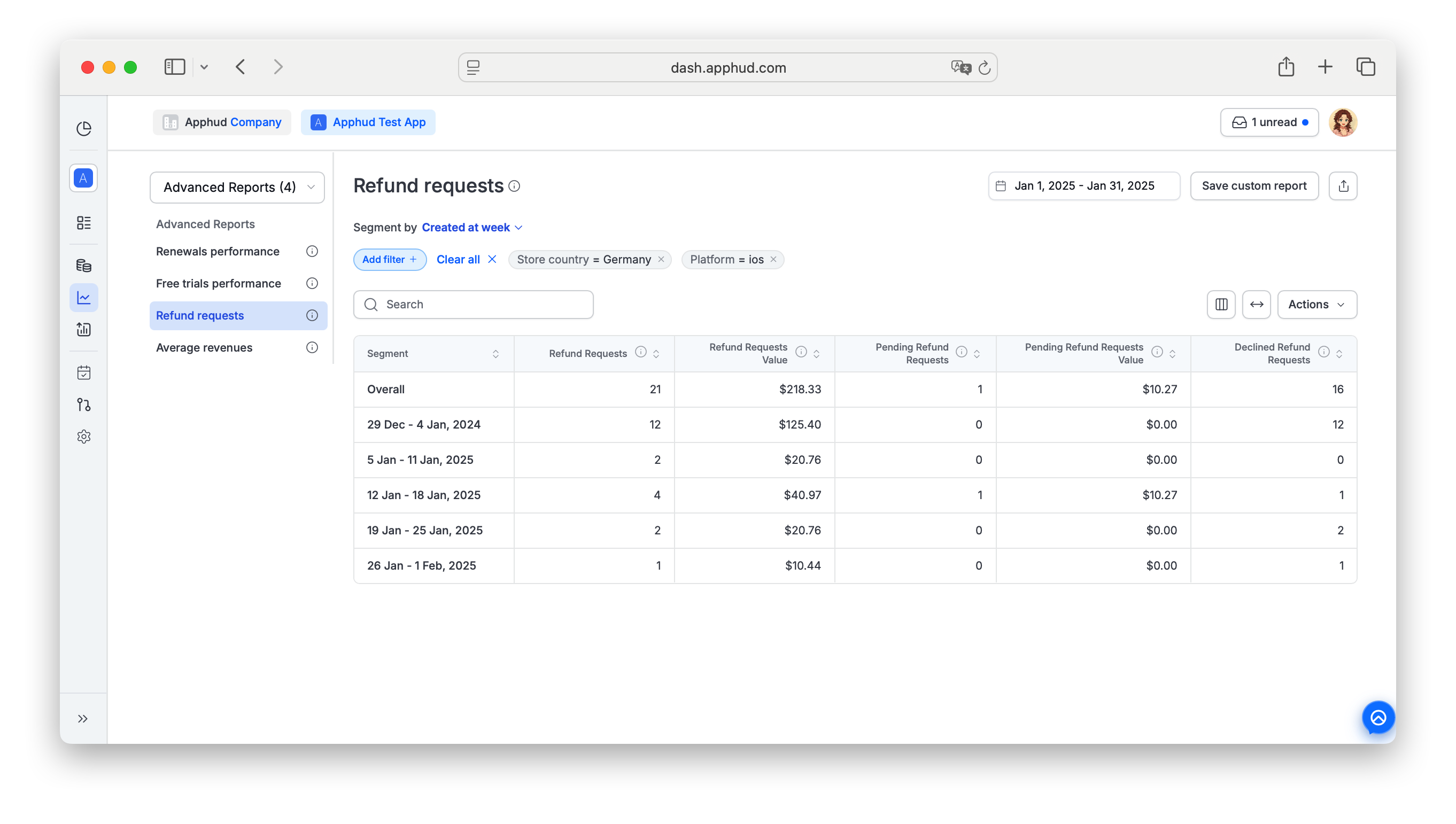Image resolution: width=1456 pixels, height=824 pixels.
Task: Click Save custom report button
Action: tap(1254, 186)
